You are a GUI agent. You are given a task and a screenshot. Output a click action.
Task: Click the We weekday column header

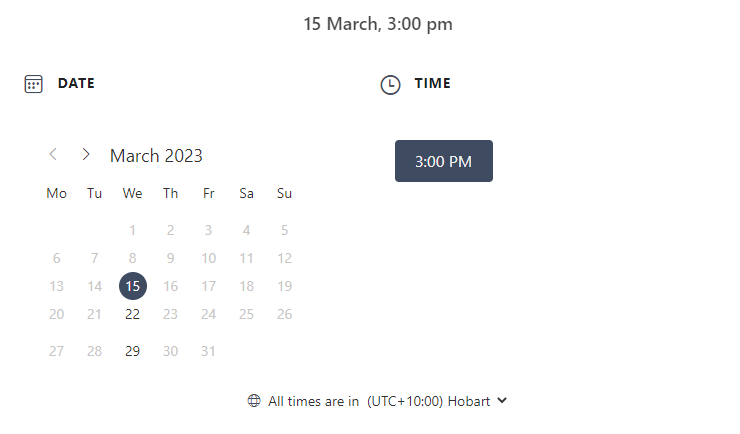coord(132,193)
